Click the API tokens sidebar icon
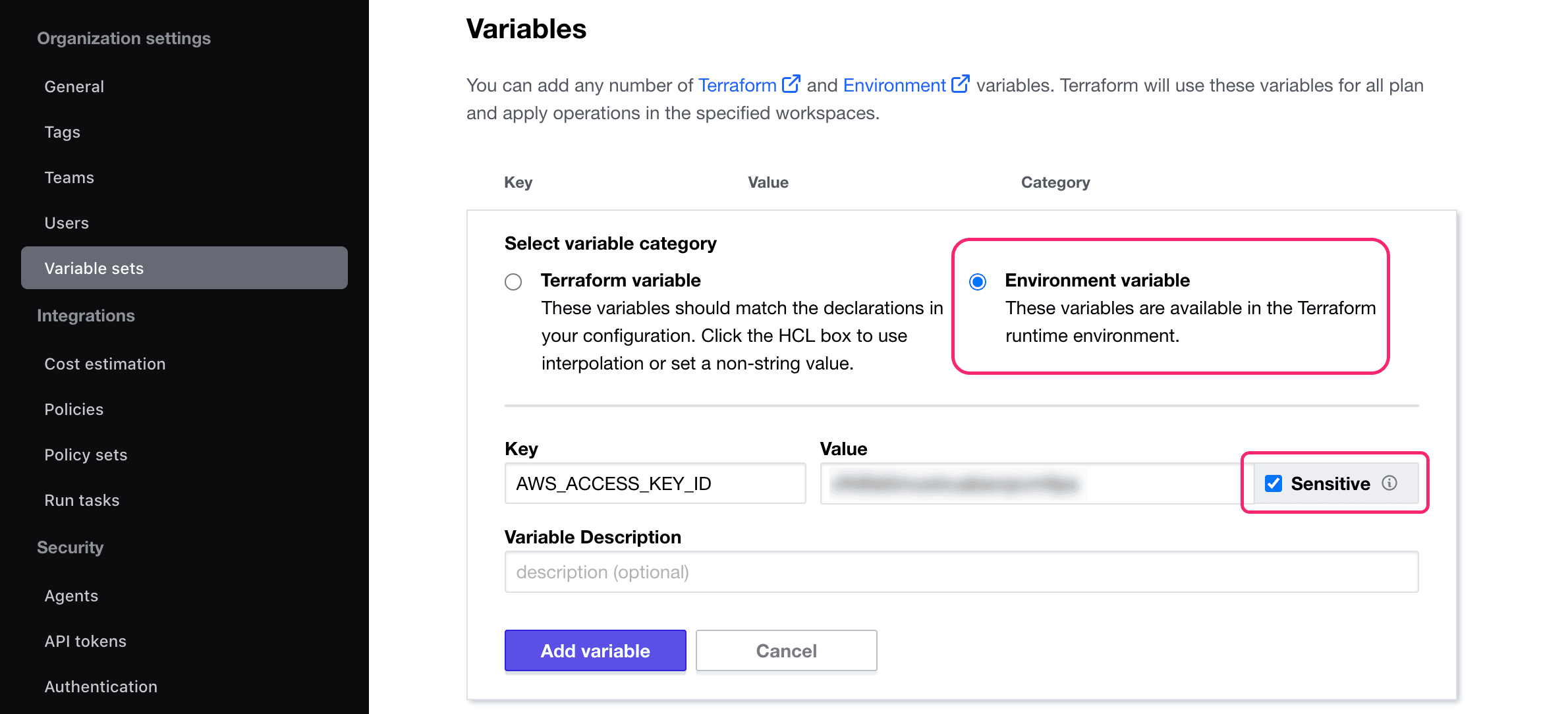Image resolution: width=1568 pixels, height=714 pixels. [x=85, y=640]
